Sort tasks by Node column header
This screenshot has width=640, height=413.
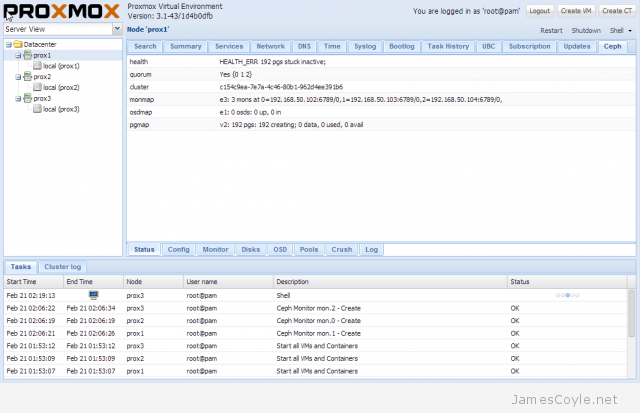[153, 282]
